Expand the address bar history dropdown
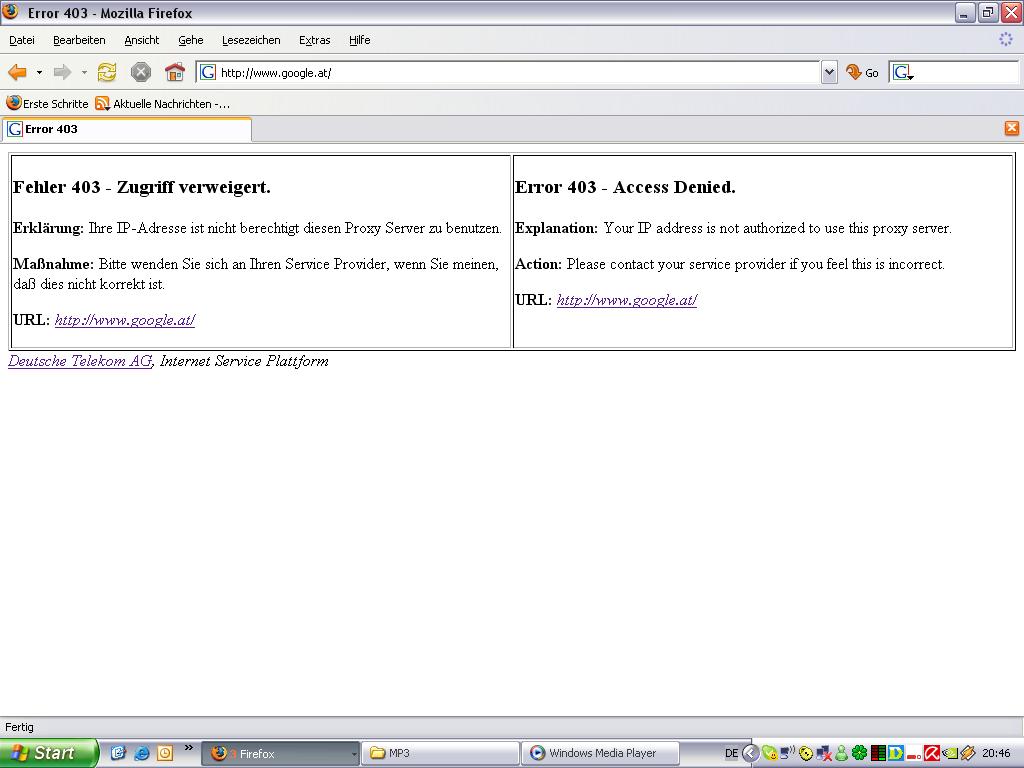 [x=829, y=72]
